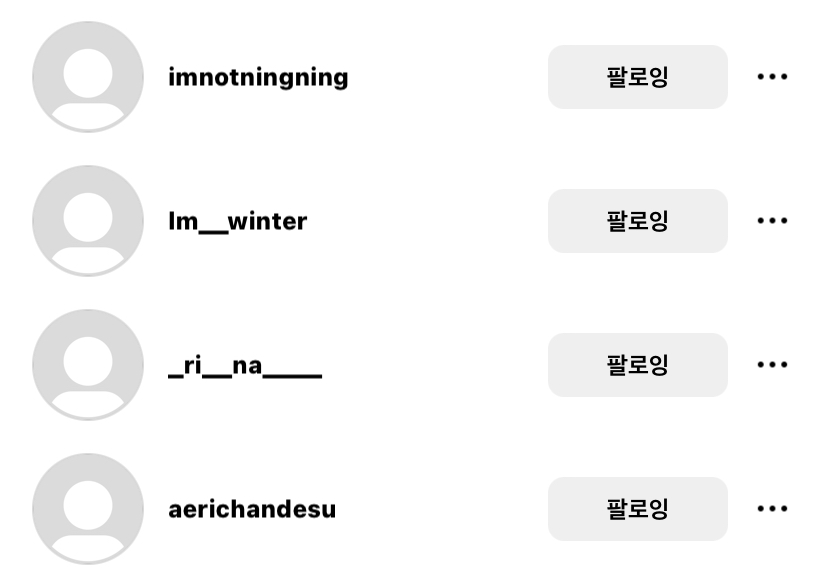
Task: Open more options for _ri__na____
Action: (x=773, y=365)
